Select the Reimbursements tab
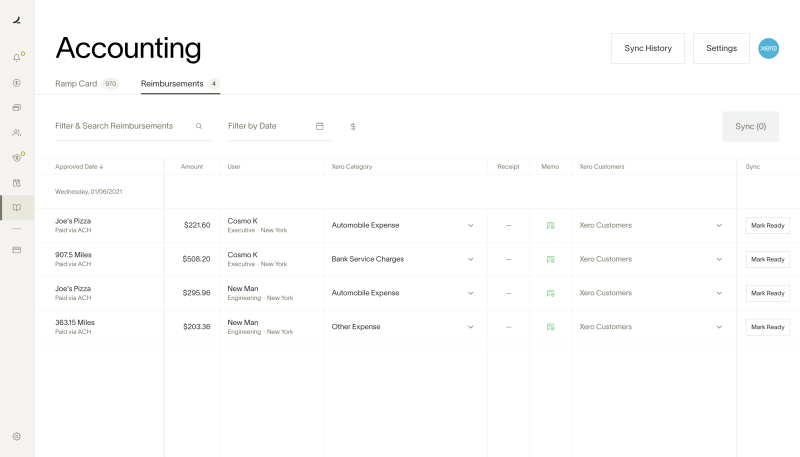 [180, 84]
